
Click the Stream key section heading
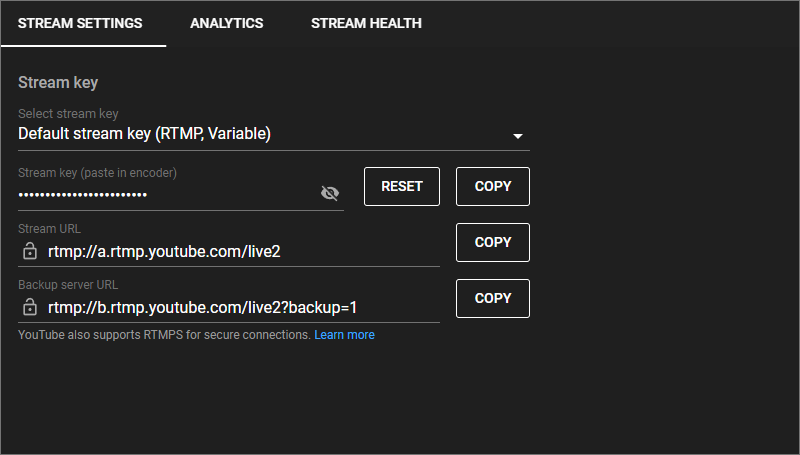coord(58,83)
